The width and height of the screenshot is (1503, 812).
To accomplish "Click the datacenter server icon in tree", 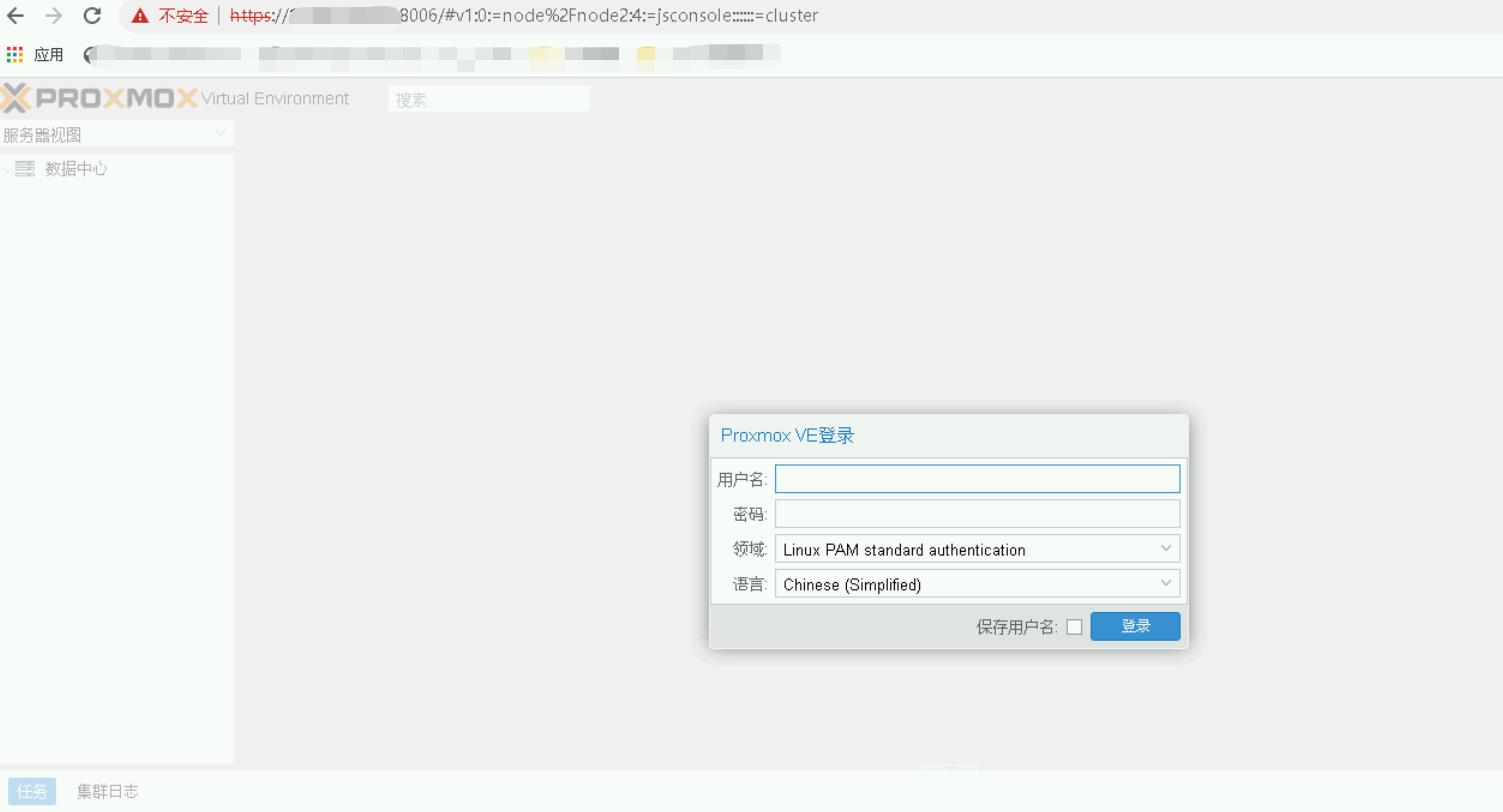I will coord(25,169).
